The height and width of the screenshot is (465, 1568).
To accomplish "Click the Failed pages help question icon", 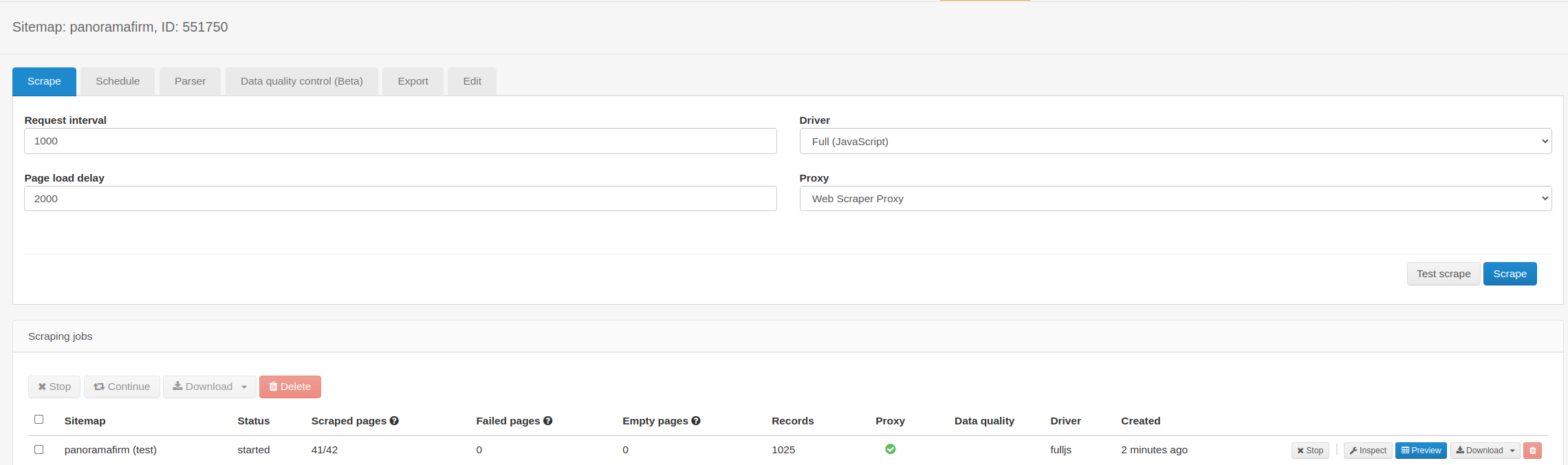I will pos(548,421).
